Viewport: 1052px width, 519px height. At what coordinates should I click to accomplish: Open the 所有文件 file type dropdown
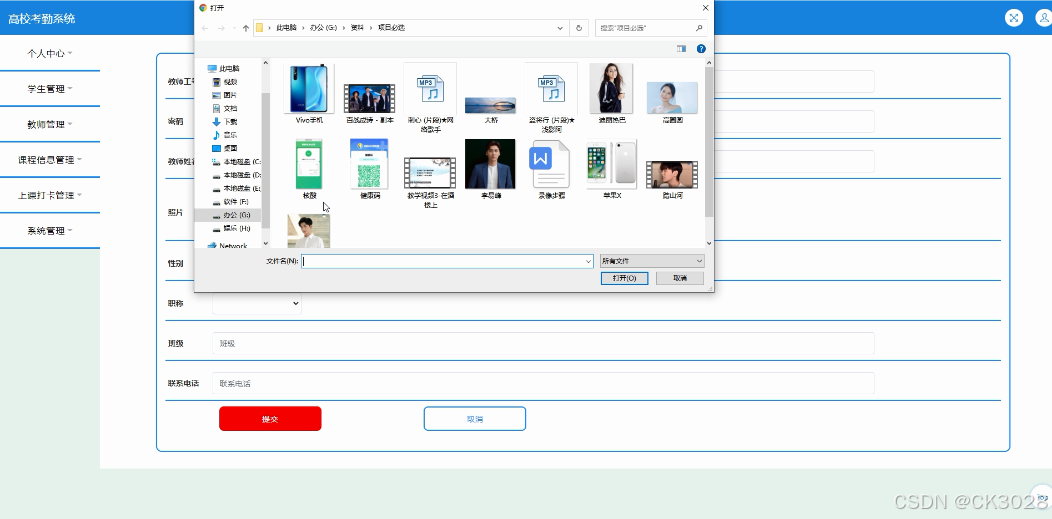pyautogui.click(x=652, y=262)
